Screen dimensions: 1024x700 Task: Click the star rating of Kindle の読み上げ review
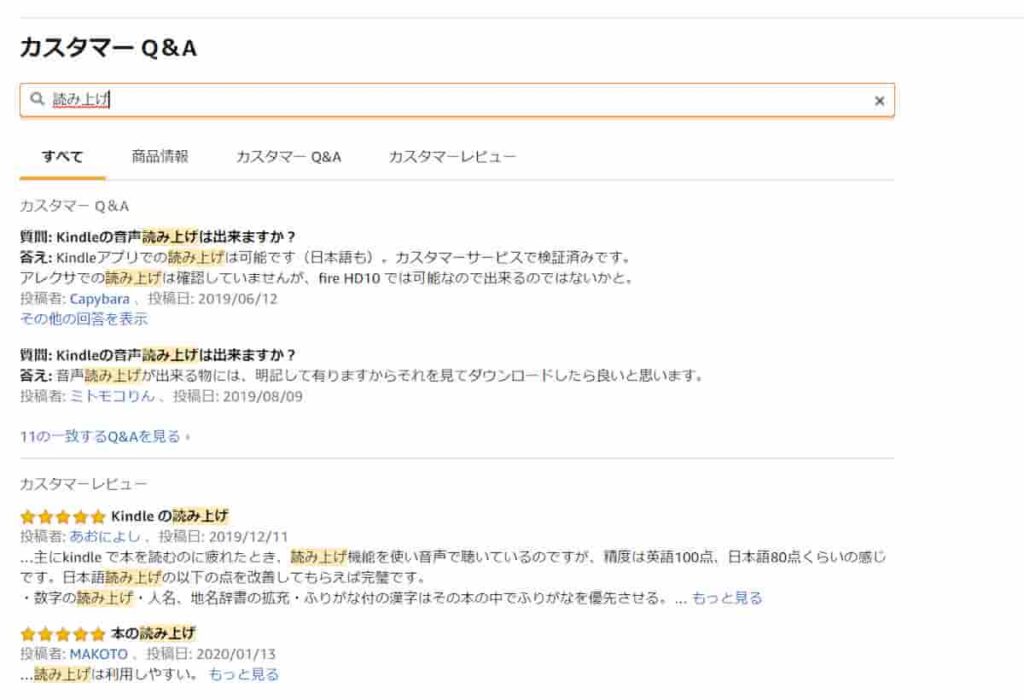62,517
